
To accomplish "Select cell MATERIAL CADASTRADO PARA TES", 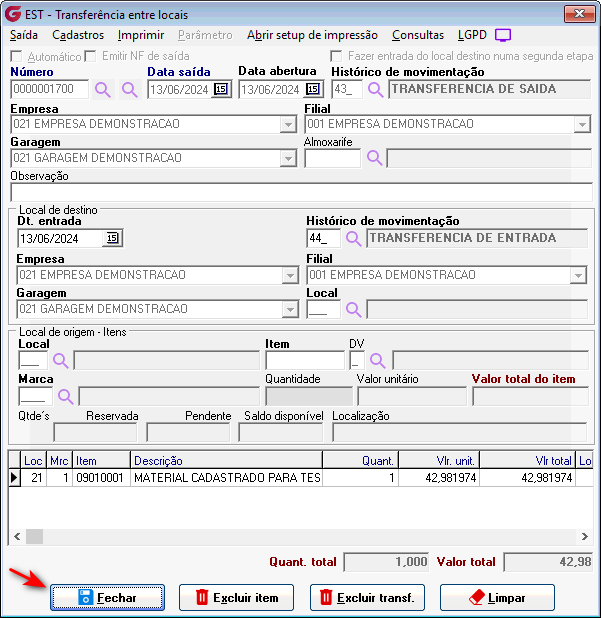I will [x=226, y=478].
